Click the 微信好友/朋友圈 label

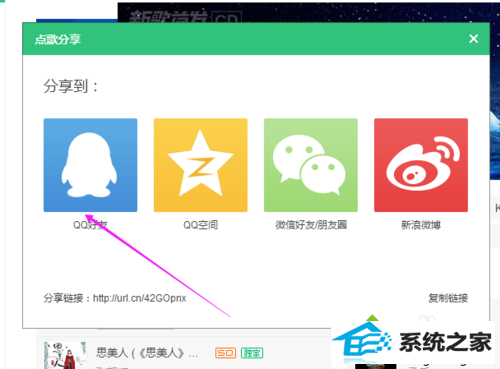tap(311, 225)
